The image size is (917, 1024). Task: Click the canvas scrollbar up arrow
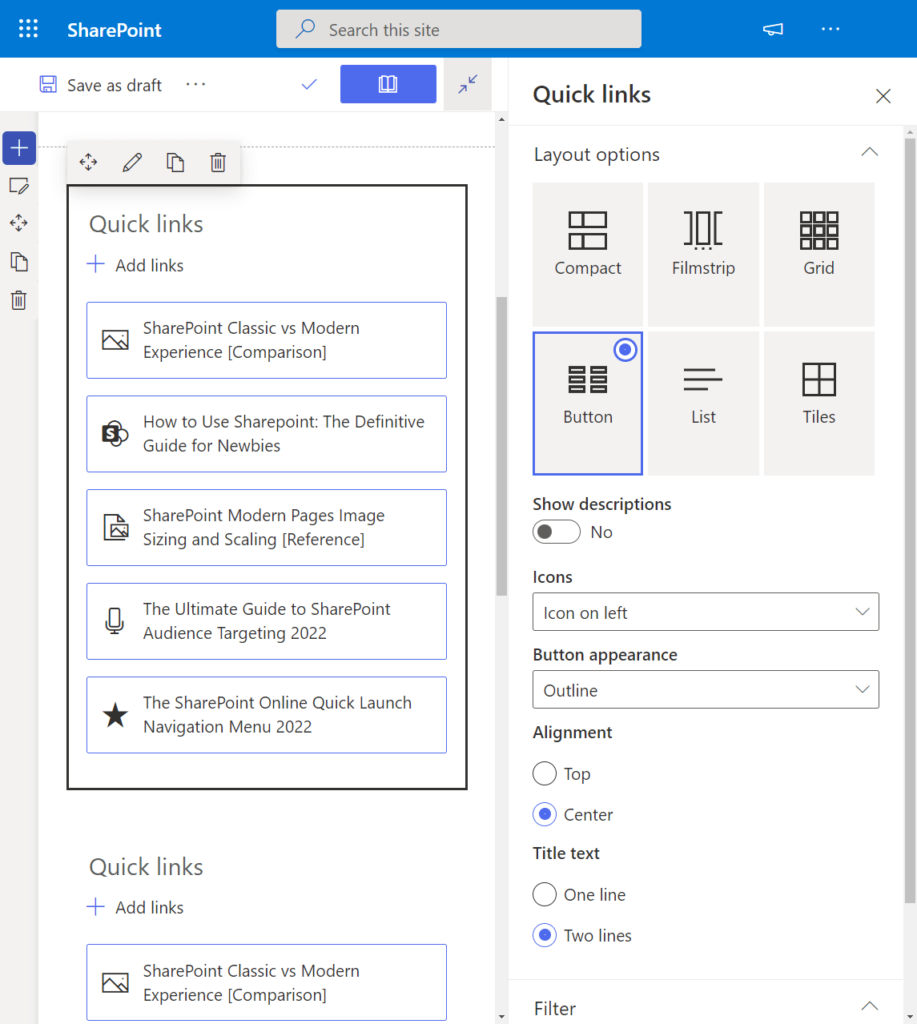click(x=502, y=120)
